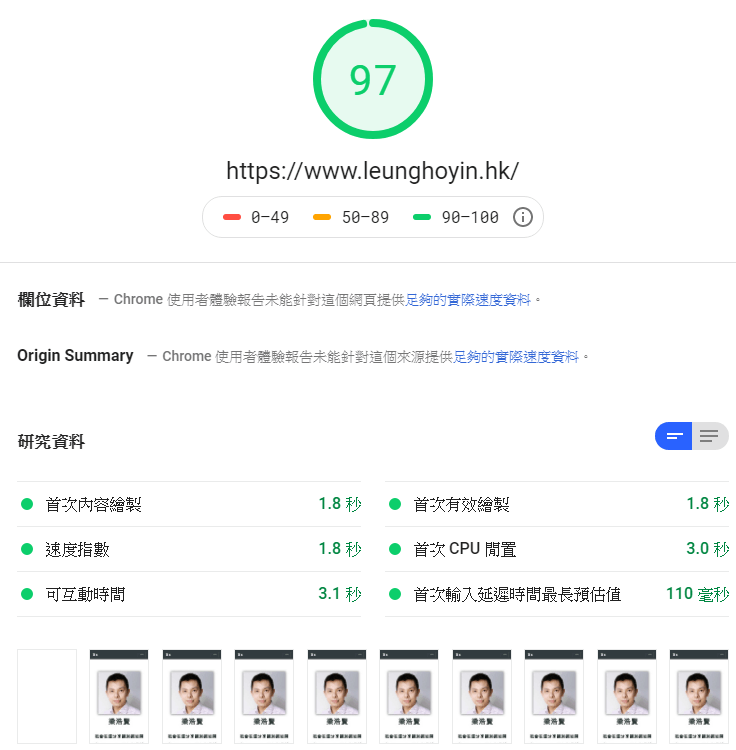
Task: Click the red 0-49 legend marker
Action: click(x=232, y=217)
